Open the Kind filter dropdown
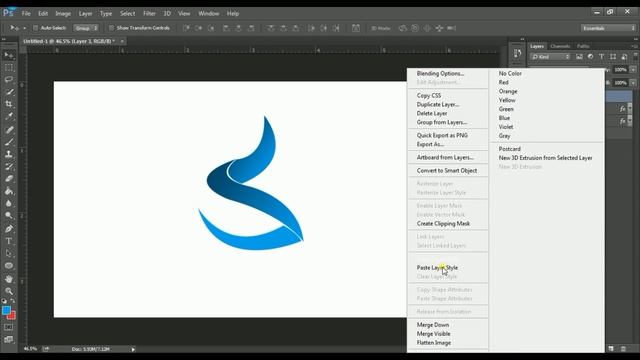This screenshot has width=640, height=360. [x=551, y=57]
